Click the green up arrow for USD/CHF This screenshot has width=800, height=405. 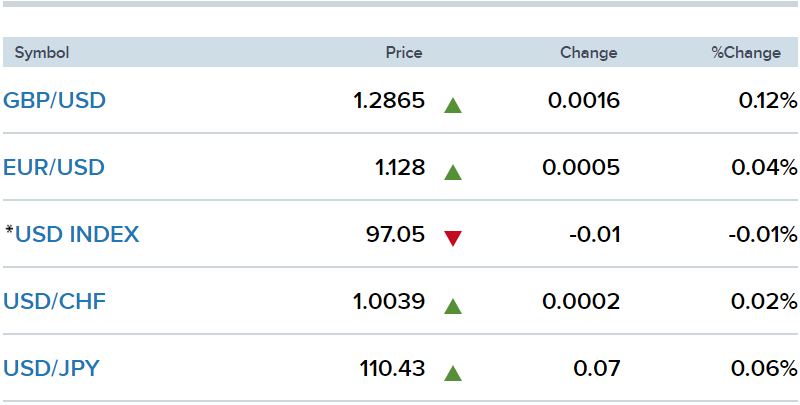click(453, 307)
